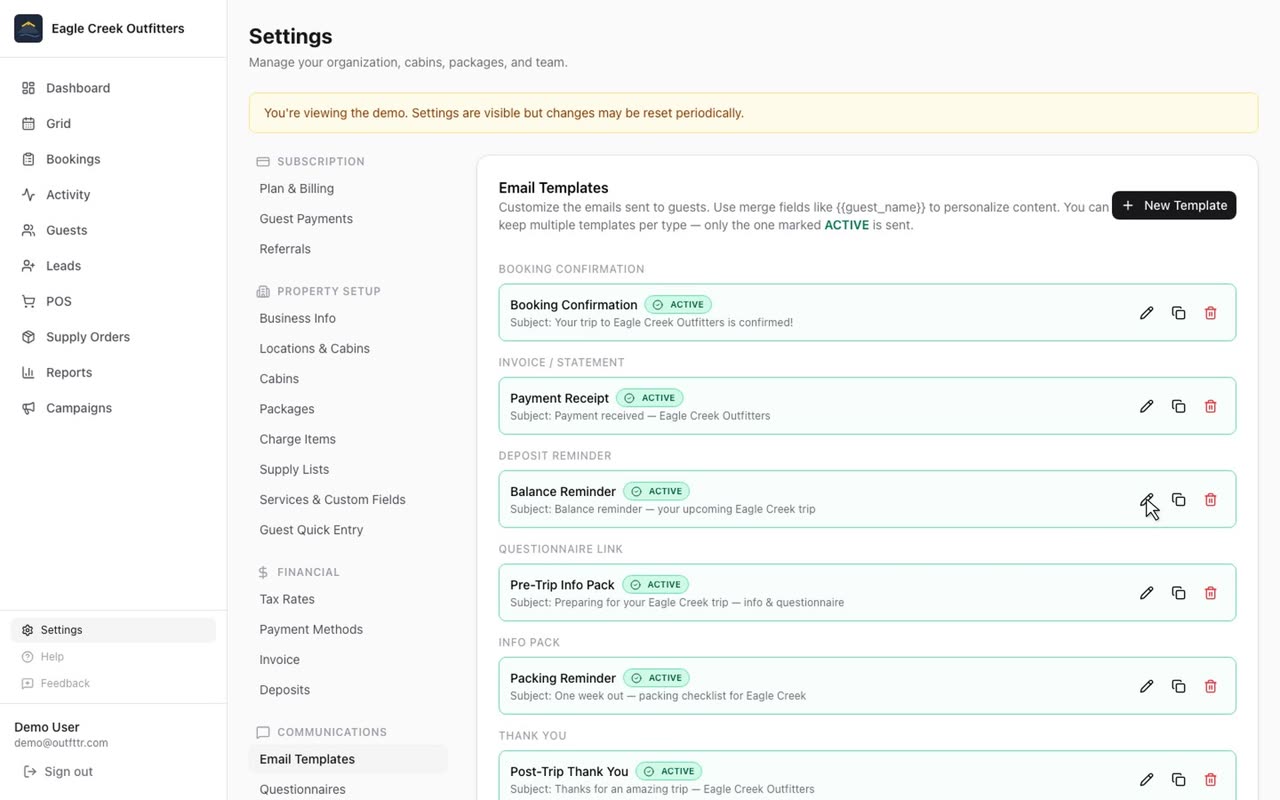Open the Deposits settings page
This screenshot has width=1280, height=800.
(x=348, y=689)
